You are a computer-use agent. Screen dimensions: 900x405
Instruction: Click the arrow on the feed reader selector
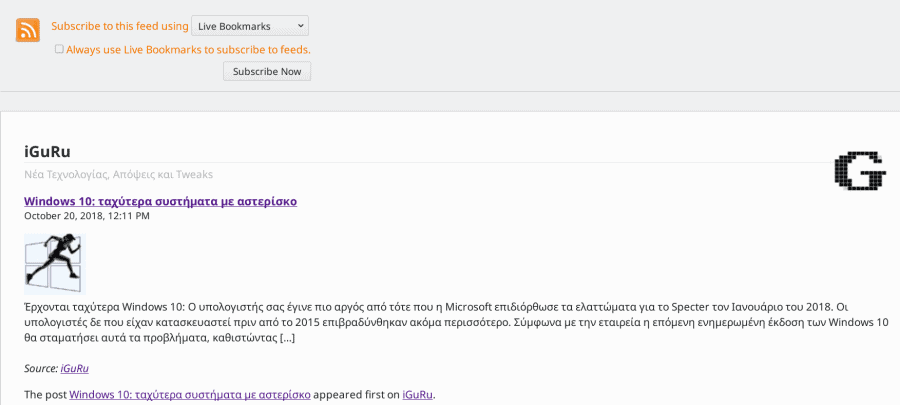302,26
